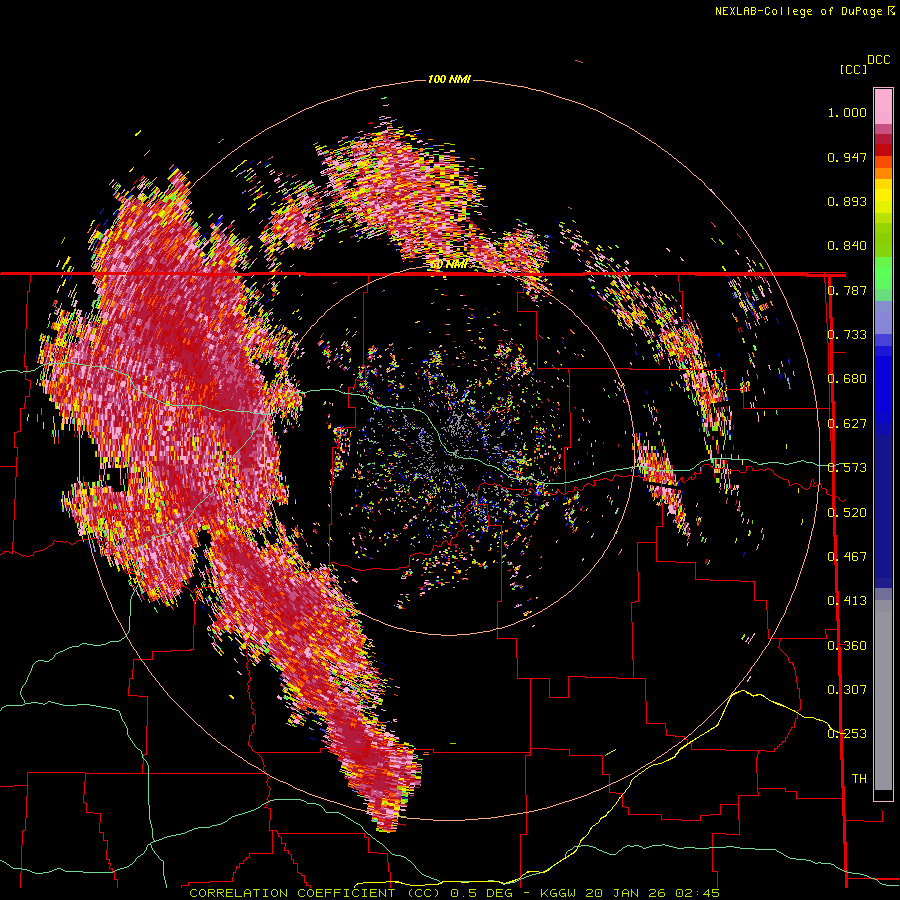This screenshot has height=900, width=900.
Task: Click the 0.680 scale value
Action: pos(847,379)
